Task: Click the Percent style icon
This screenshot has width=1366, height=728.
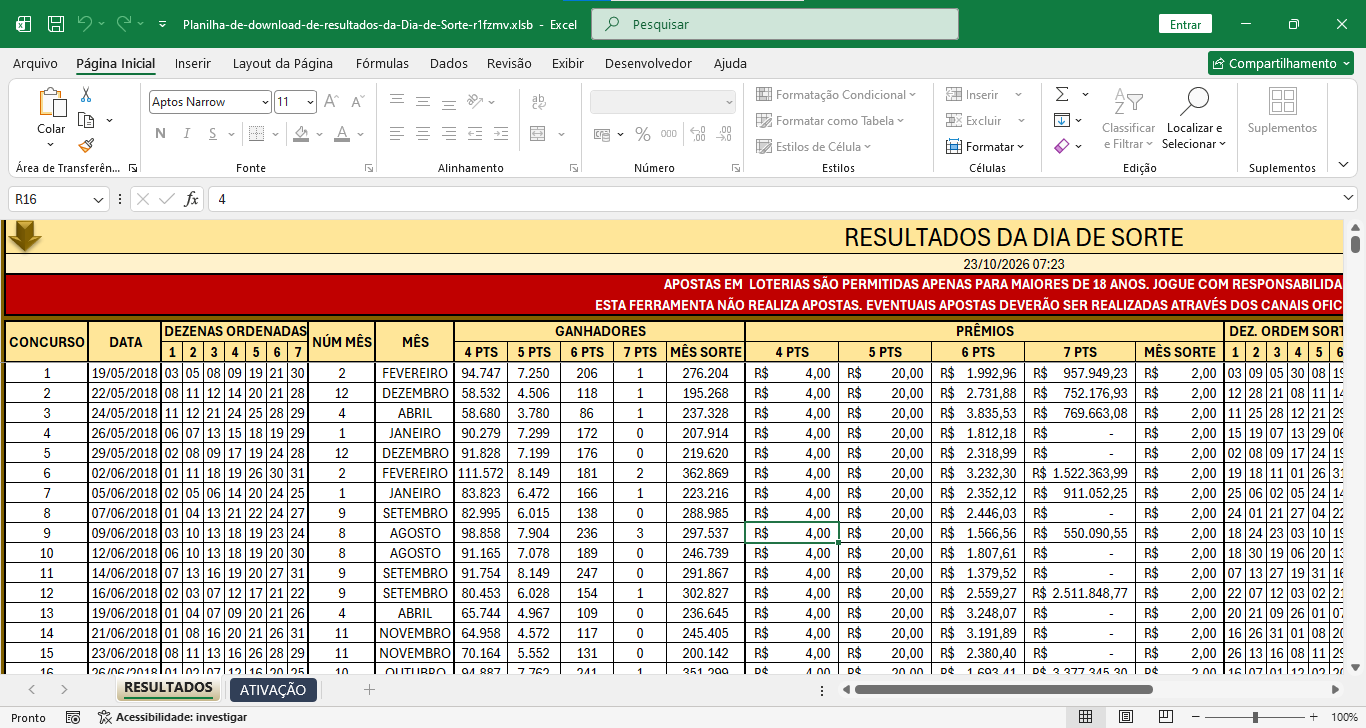Action: (642, 134)
